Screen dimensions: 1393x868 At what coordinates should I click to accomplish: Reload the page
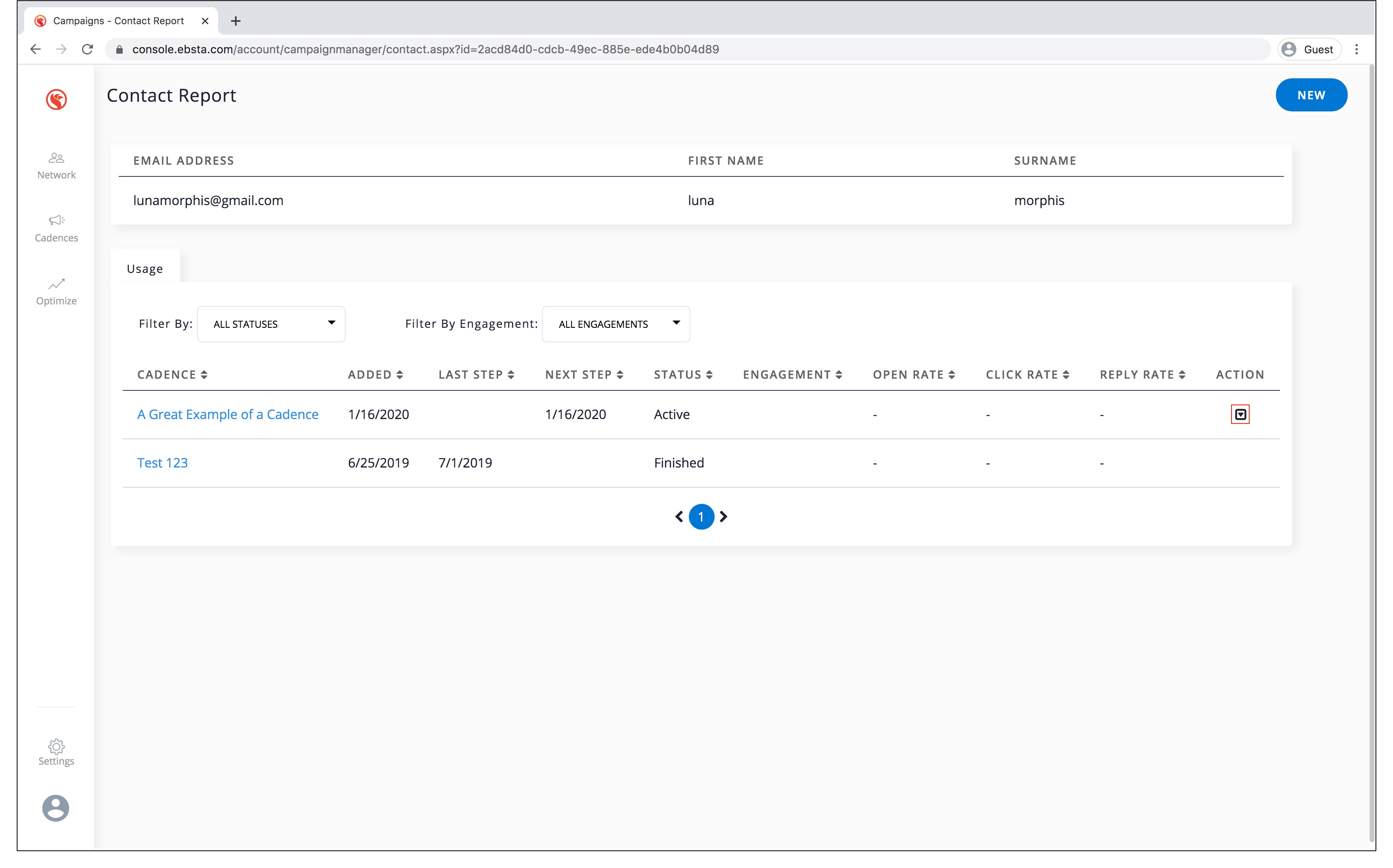click(x=87, y=49)
